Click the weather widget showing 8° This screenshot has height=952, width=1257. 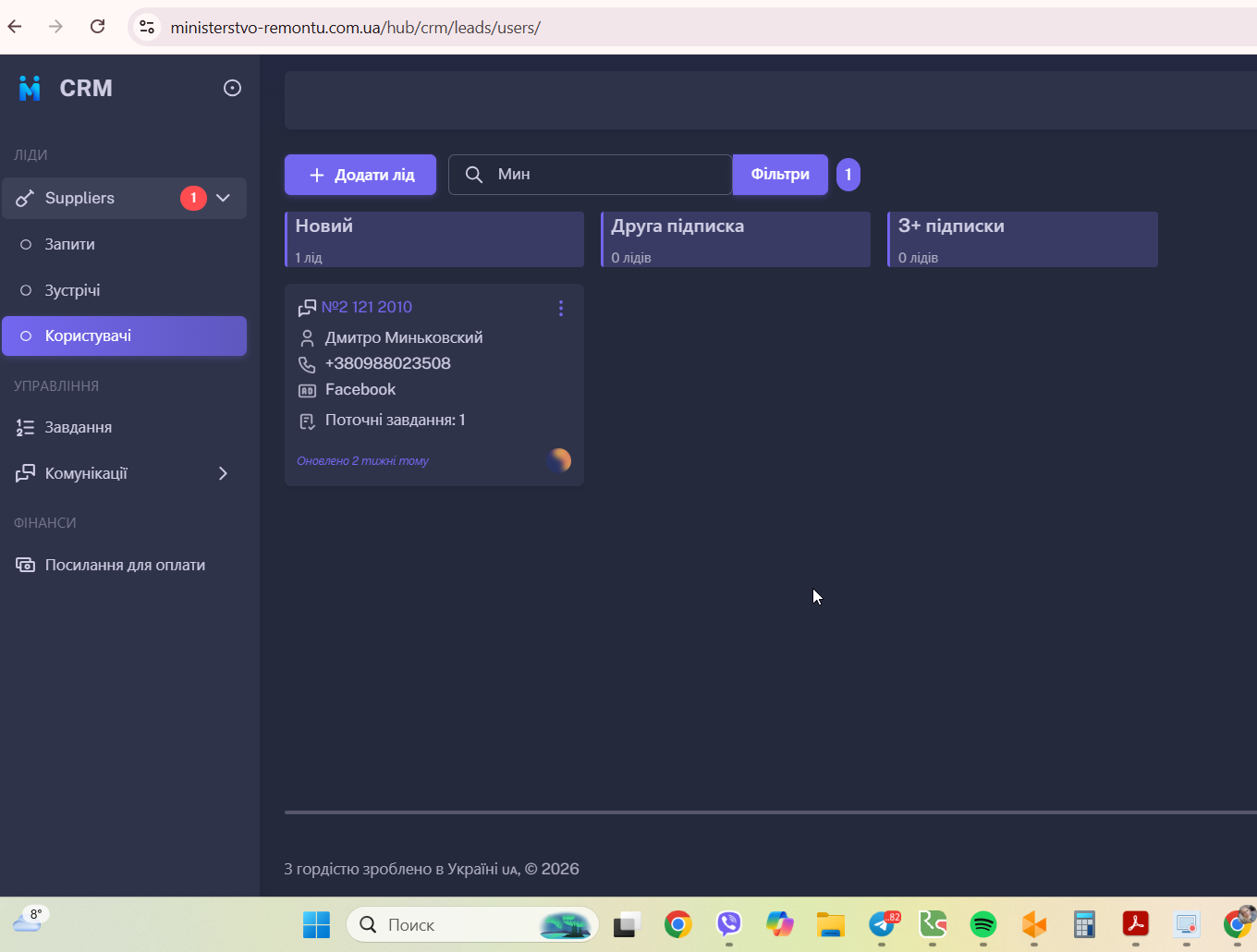pyautogui.click(x=29, y=920)
